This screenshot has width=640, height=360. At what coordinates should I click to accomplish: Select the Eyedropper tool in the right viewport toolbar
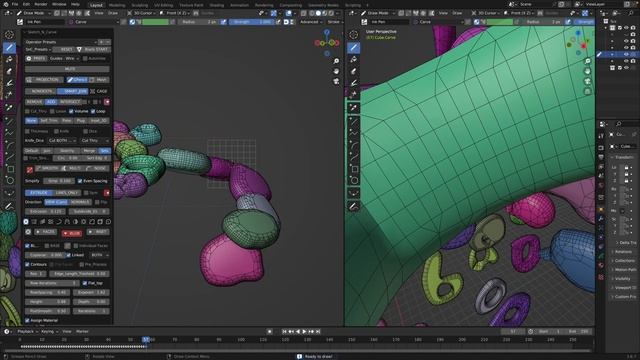point(353,108)
